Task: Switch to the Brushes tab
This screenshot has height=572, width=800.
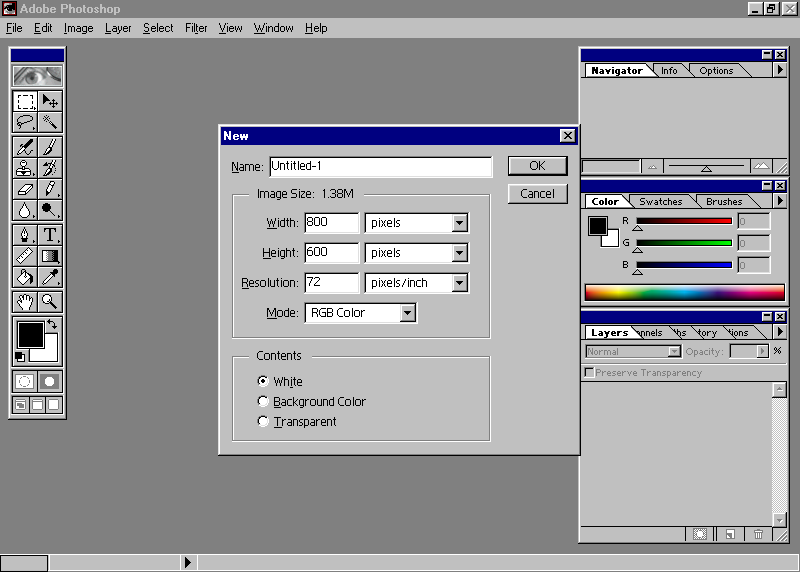Action: point(724,202)
